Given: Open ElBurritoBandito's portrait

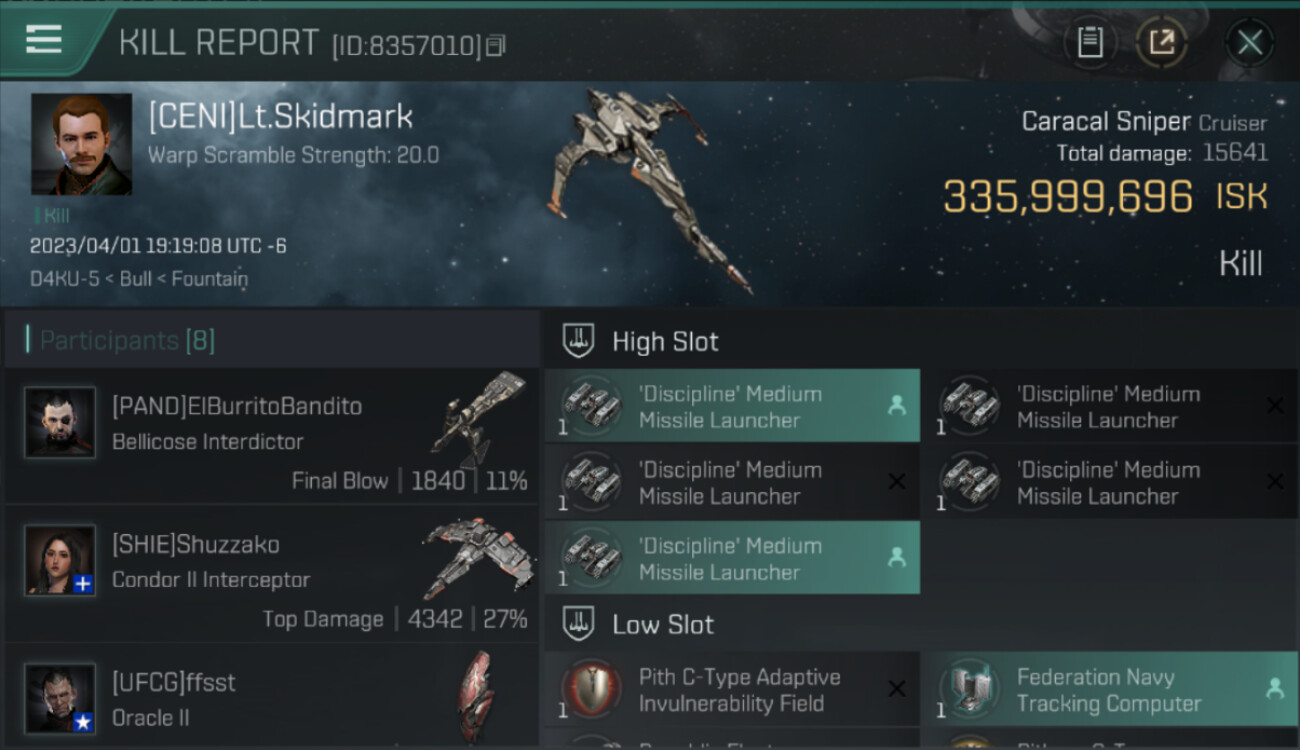Looking at the screenshot, I should pyautogui.click(x=60, y=422).
